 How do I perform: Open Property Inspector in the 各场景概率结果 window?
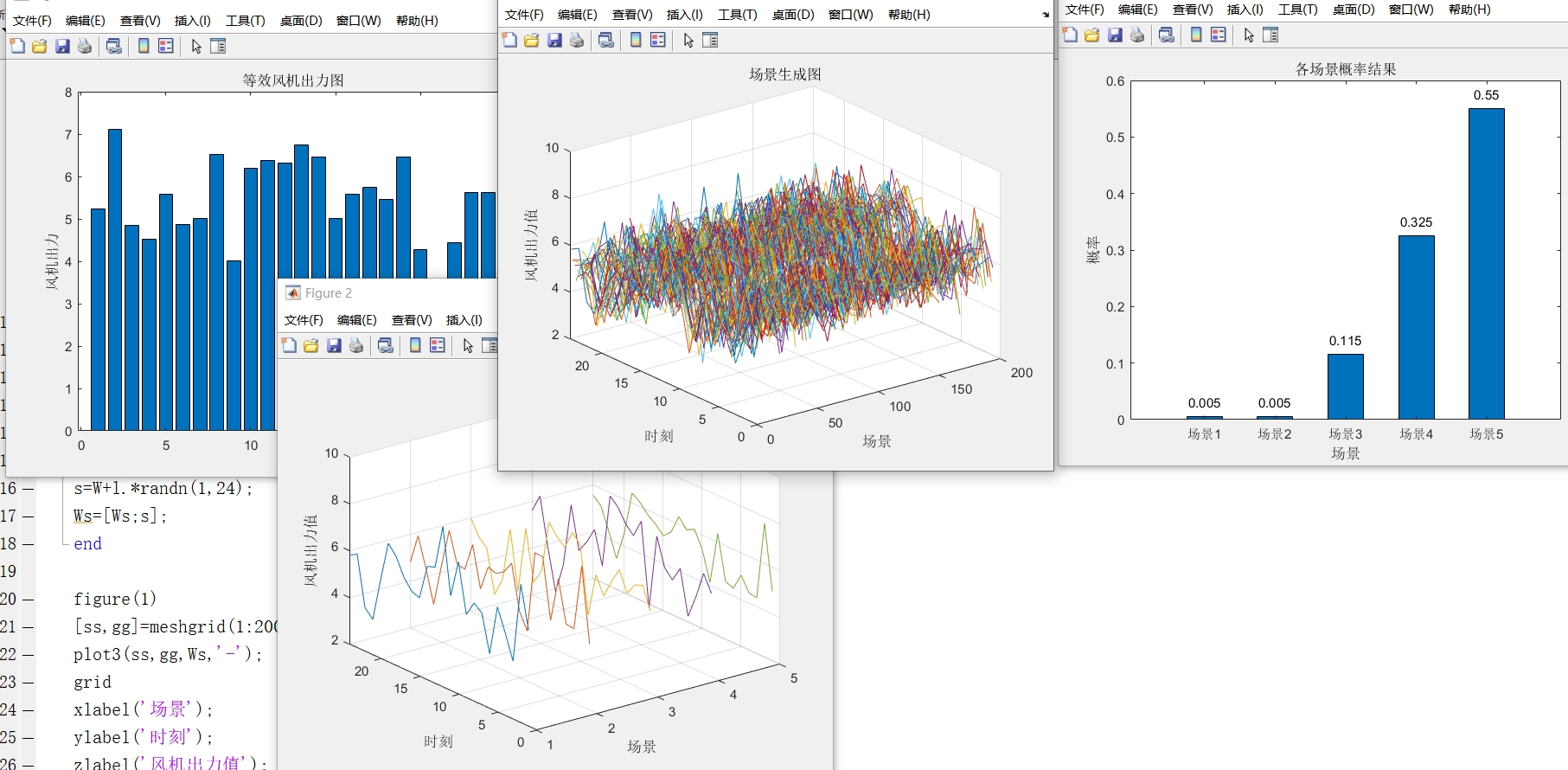tap(1270, 35)
